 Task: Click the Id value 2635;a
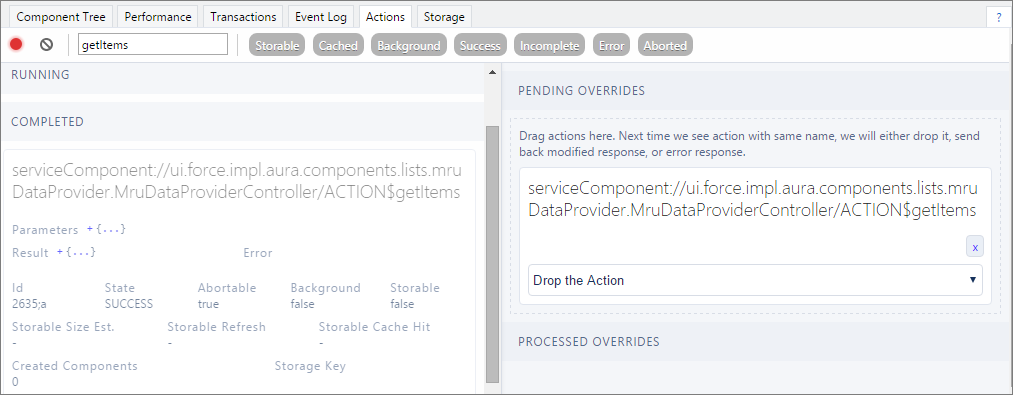click(29, 304)
